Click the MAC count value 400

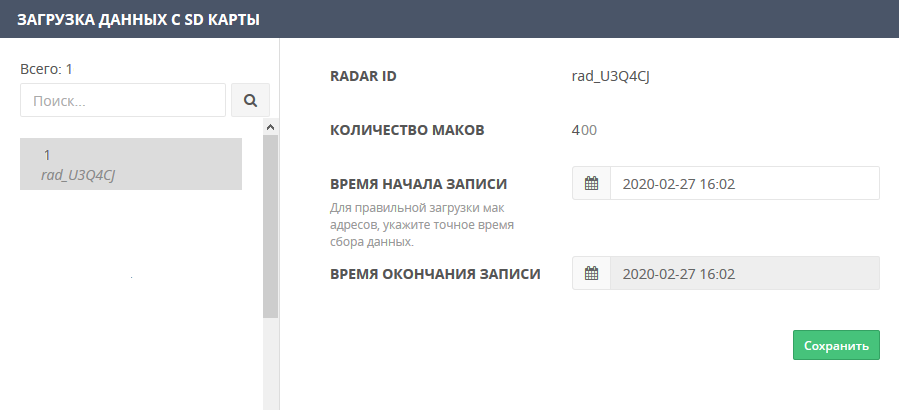[x=584, y=130]
